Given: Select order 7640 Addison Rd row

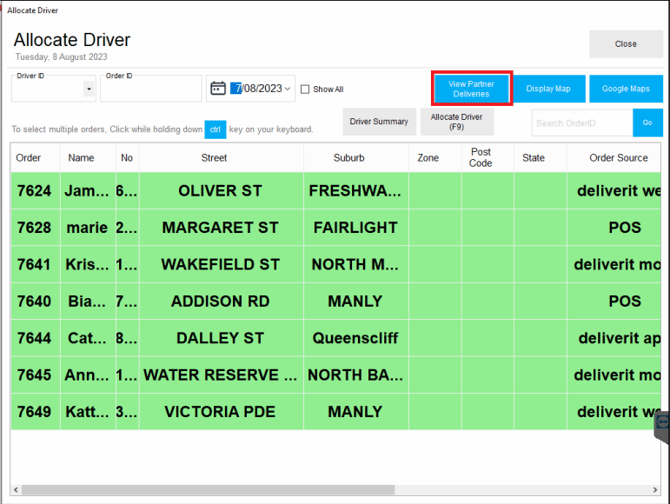Looking at the screenshot, I should pyautogui.click(x=220, y=301).
